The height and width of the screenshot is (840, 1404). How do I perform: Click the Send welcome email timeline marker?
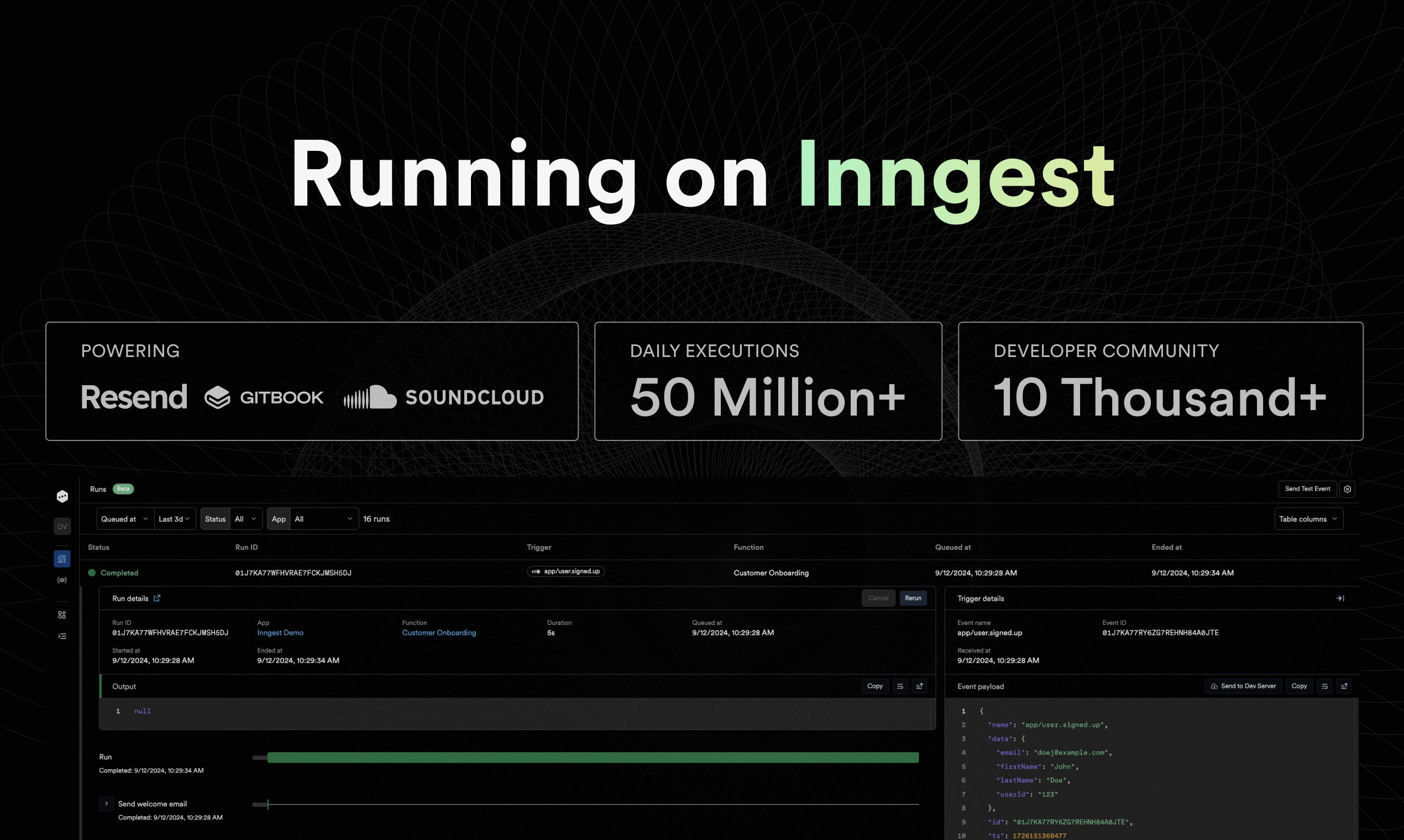click(x=268, y=804)
